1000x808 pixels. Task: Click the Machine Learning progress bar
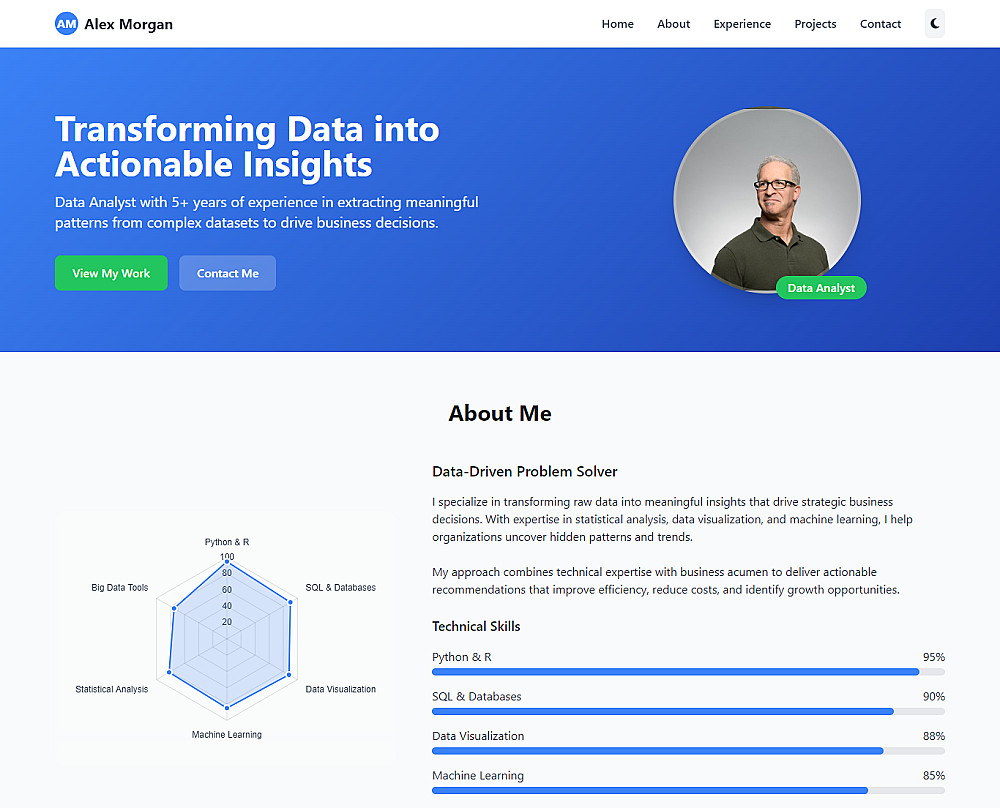(688, 790)
